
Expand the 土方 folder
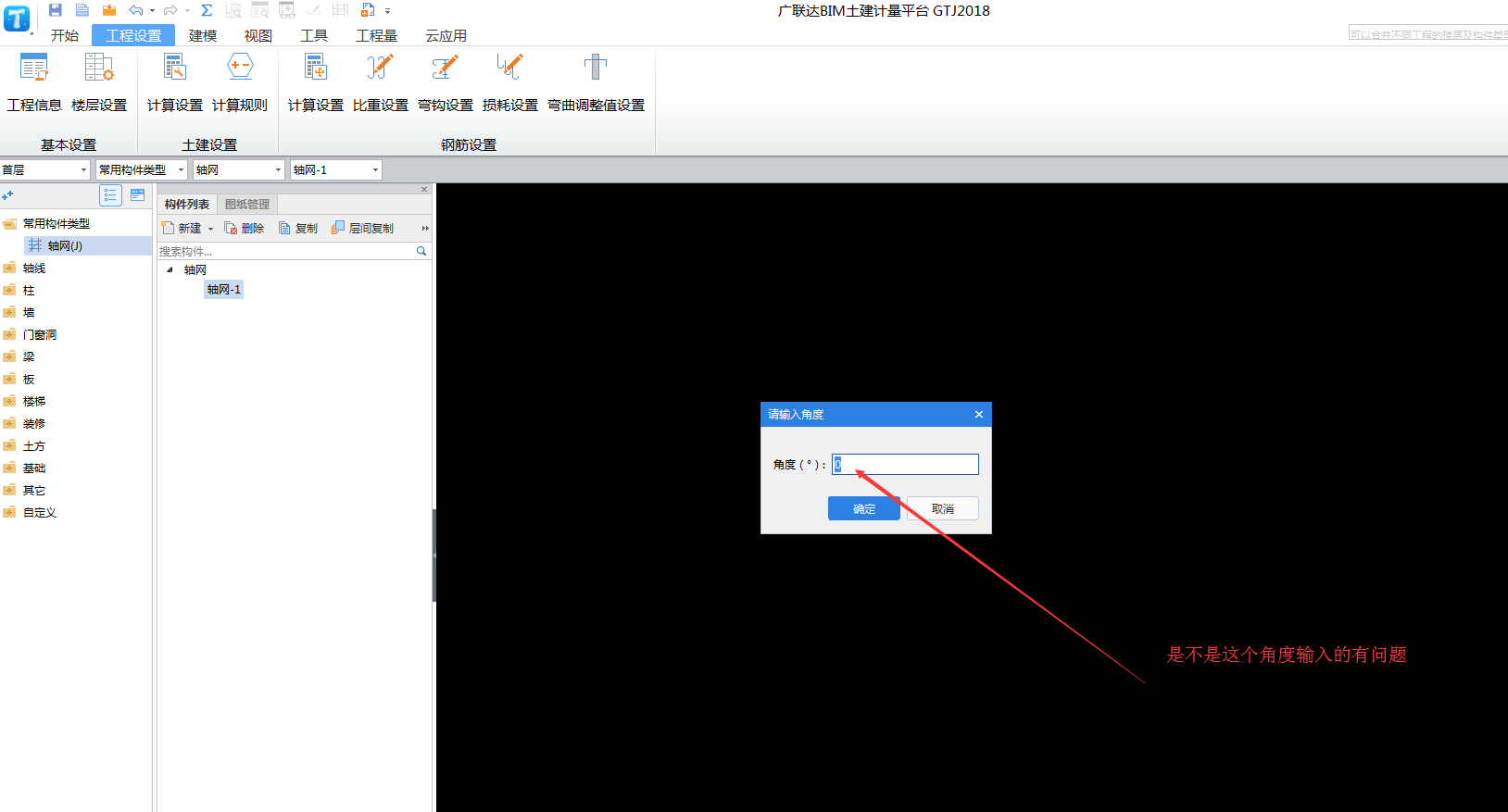9,445
